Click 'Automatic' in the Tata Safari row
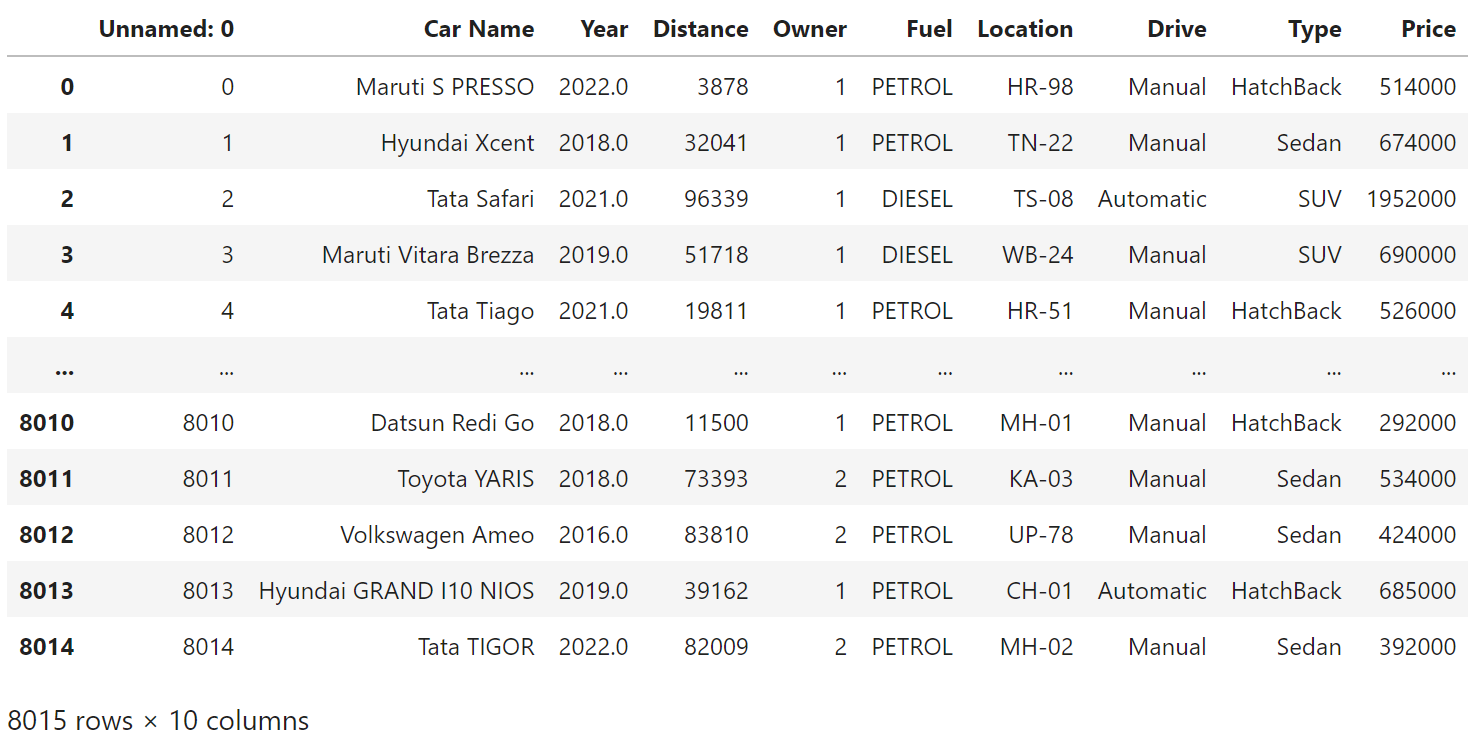This screenshot has height=740, width=1477. 1152,199
